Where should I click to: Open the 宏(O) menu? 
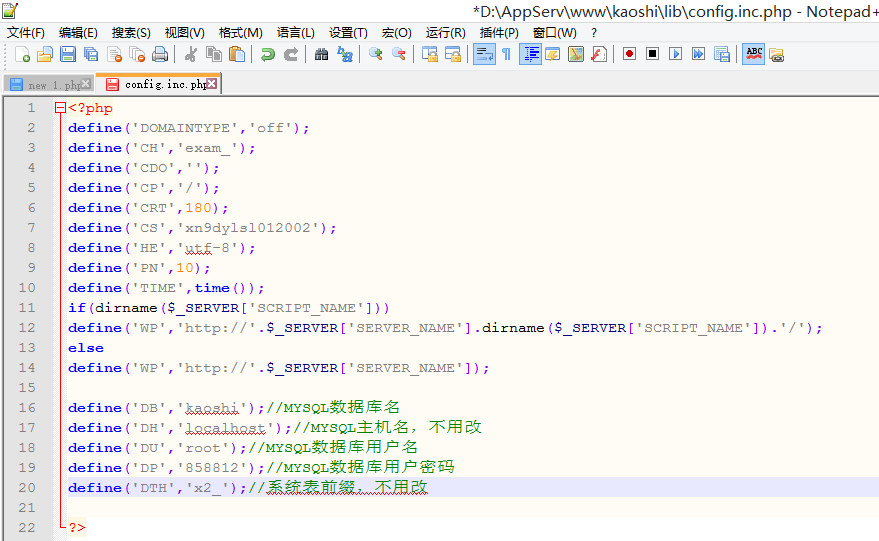pyautogui.click(x=396, y=33)
